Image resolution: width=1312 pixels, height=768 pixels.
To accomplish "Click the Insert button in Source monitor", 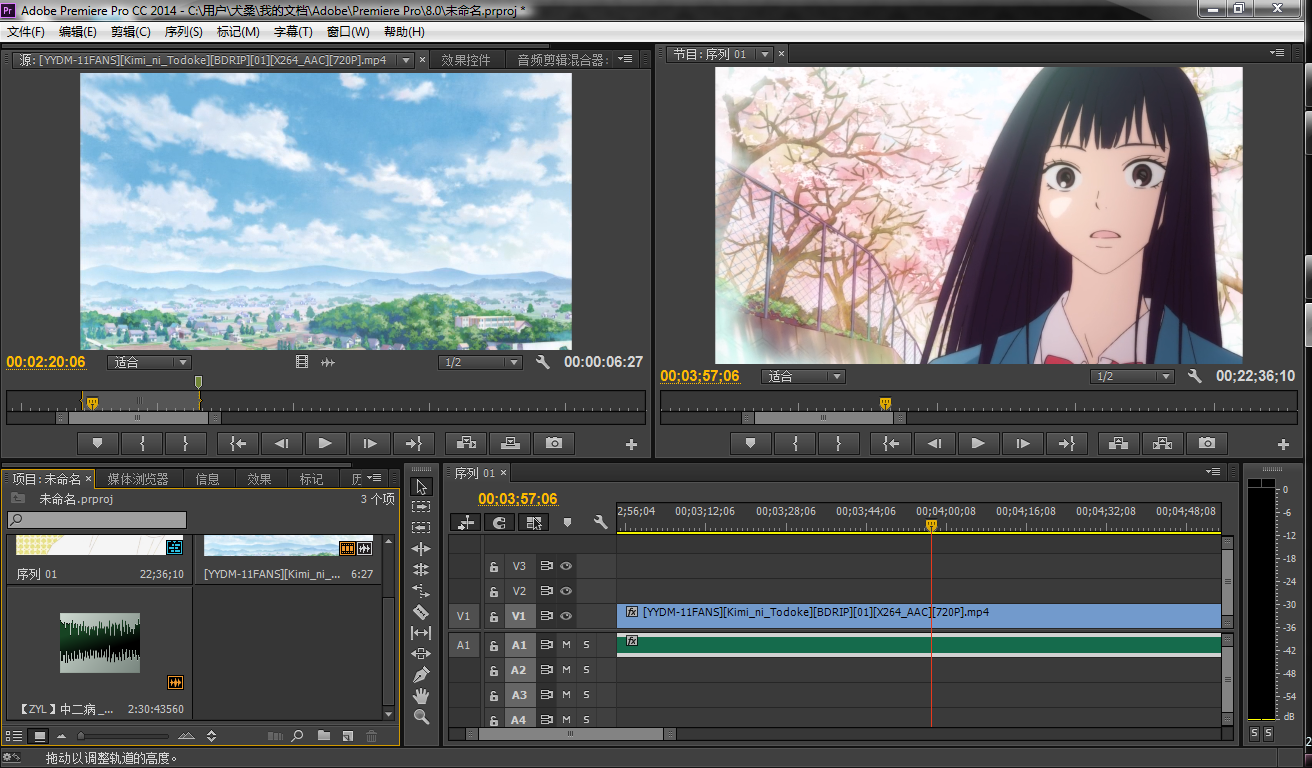I will (466, 443).
